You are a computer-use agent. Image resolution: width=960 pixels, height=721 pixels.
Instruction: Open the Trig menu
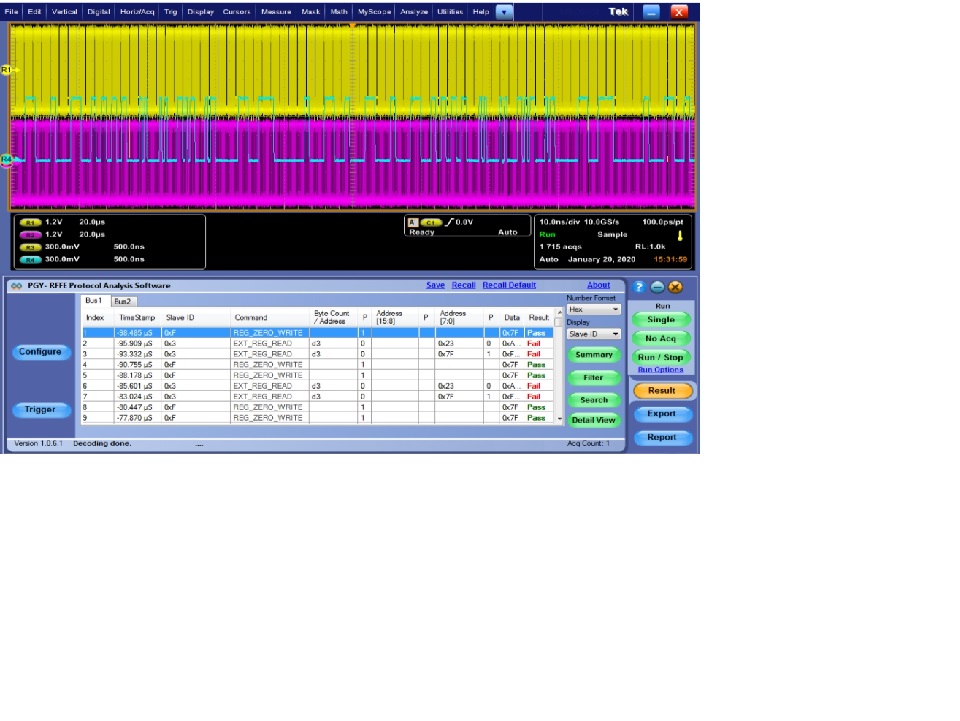point(170,12)
